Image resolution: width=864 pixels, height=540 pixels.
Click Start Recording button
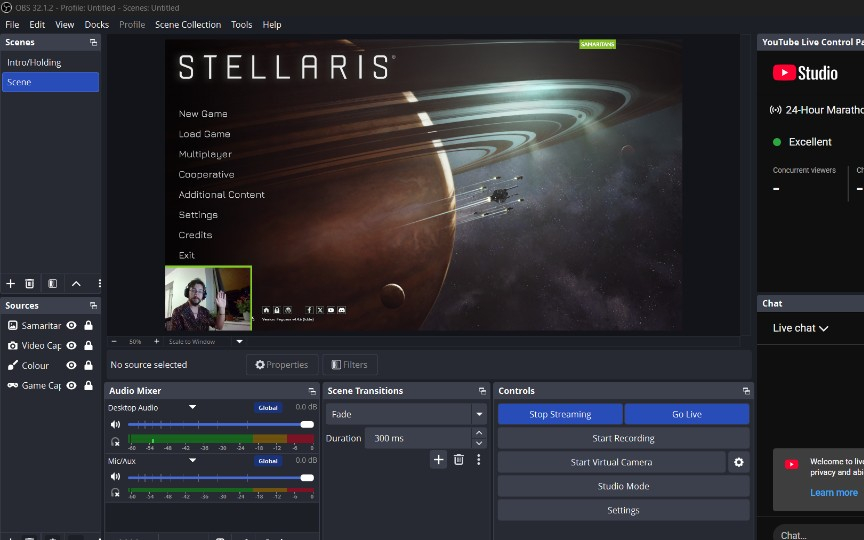(623, 439)
